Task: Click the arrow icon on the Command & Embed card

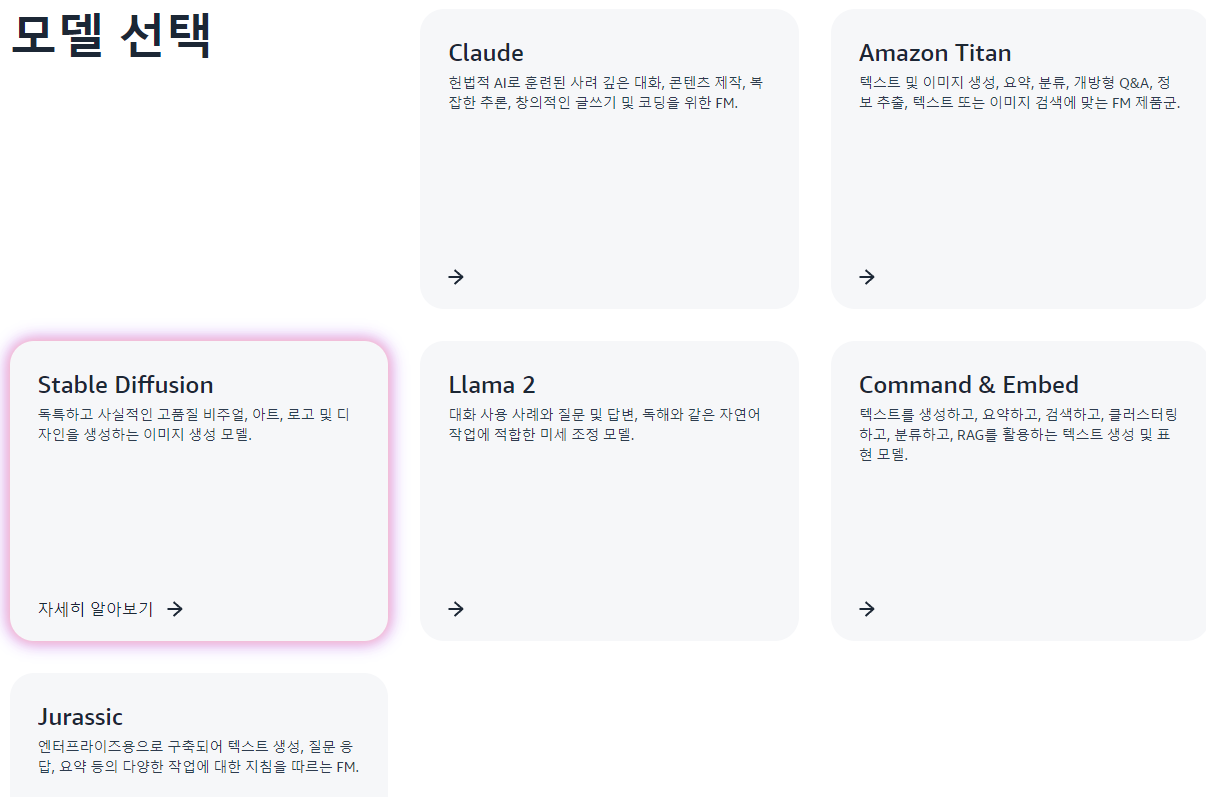Action: (864, 608)
